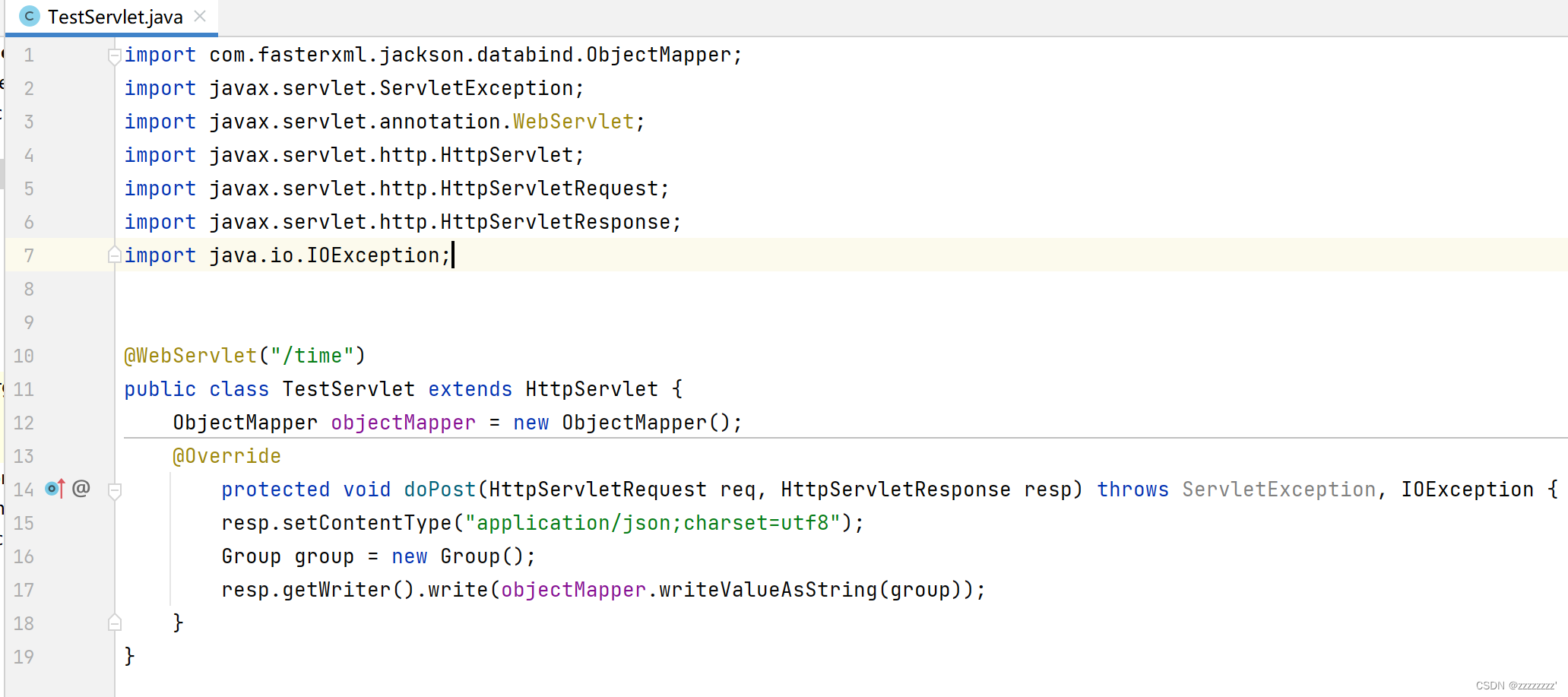The image size is (1568, 697).
Task: Toggle the fold end marker at line 18
Action: [115, 623]
